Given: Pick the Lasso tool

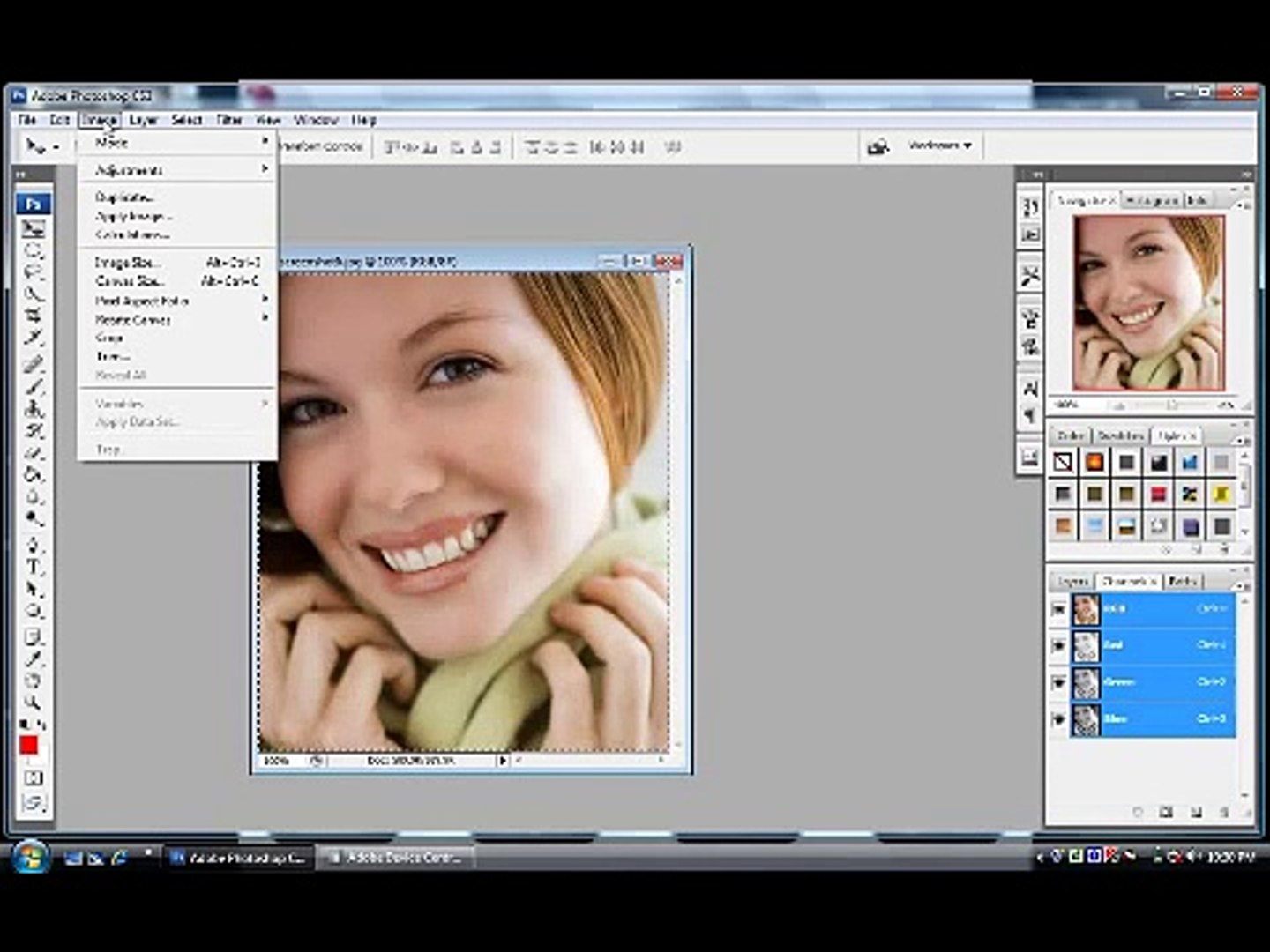Looking at the screenshot, I should coord(34,271).
